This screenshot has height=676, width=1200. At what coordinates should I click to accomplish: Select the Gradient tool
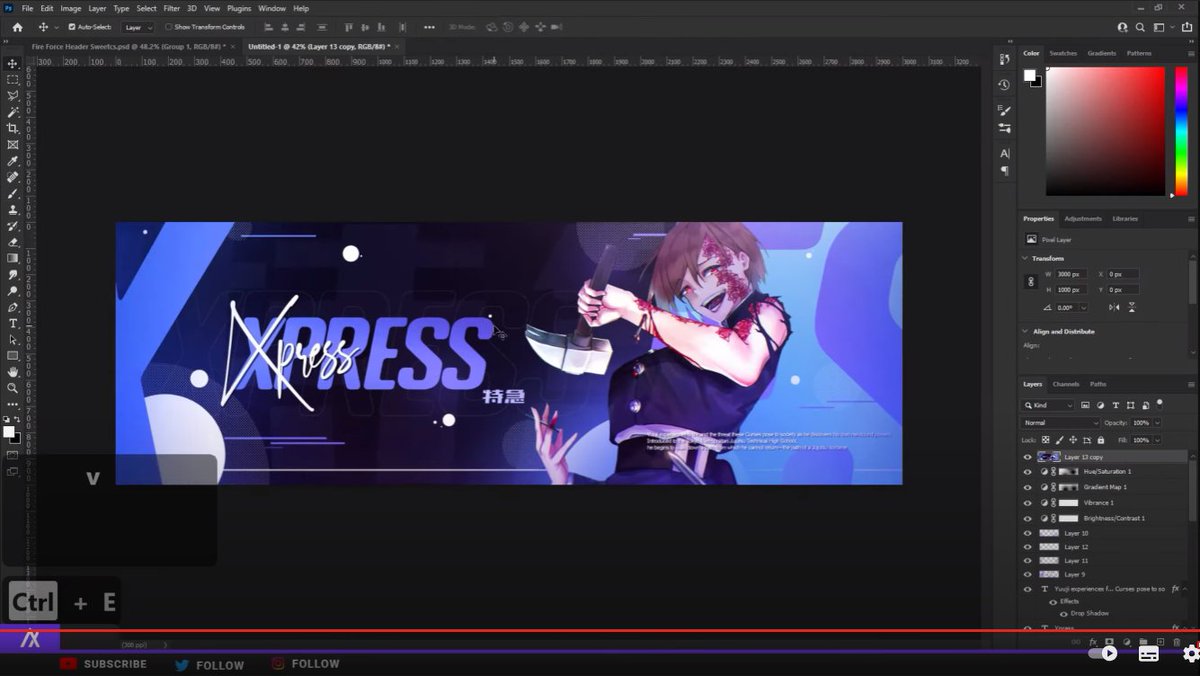tap(12, 258)
